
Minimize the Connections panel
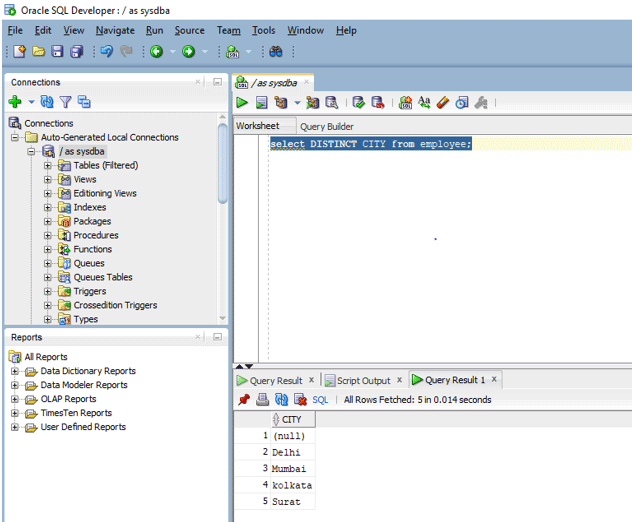click(217, 82)
